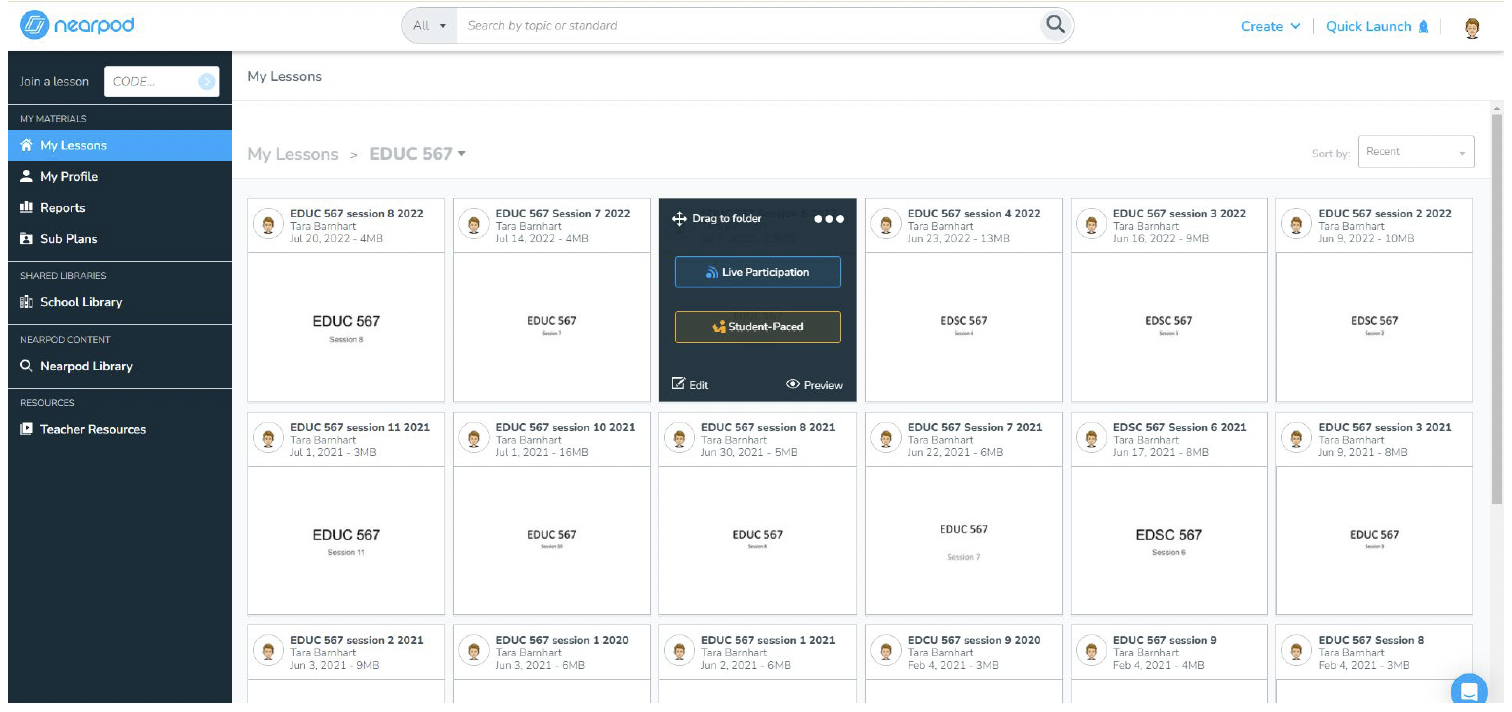This screenshot has height=712, width=1512.
Task: Open EDUC 567 session 4 2022 thumbnail
Action: [x=964, y=327]
